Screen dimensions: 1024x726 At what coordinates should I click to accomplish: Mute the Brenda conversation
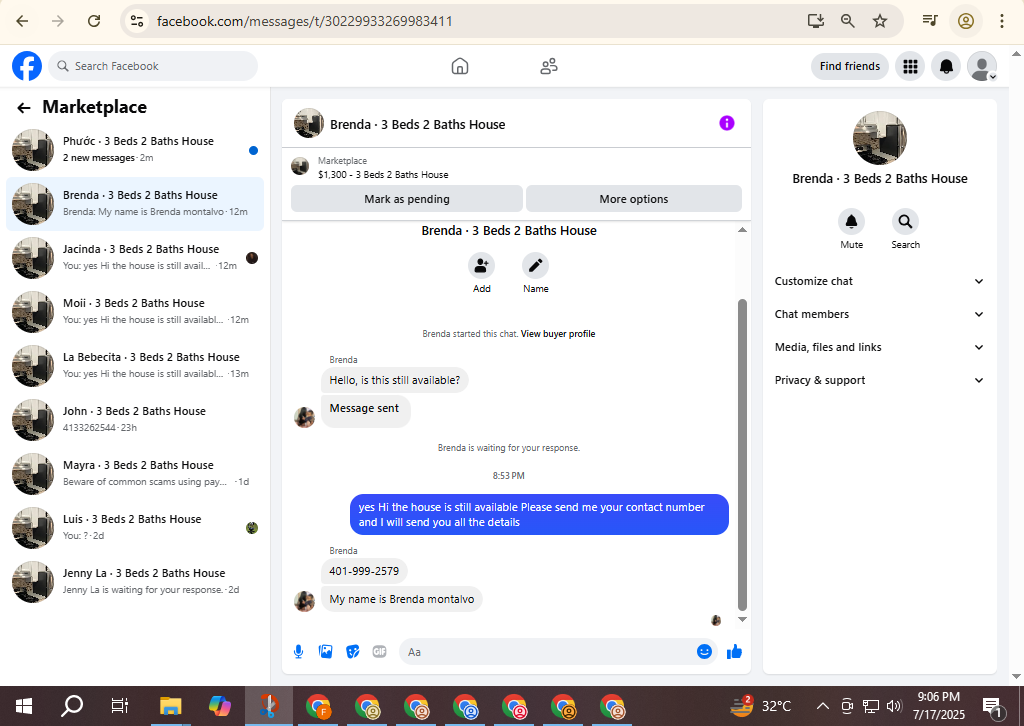(852, 222)
